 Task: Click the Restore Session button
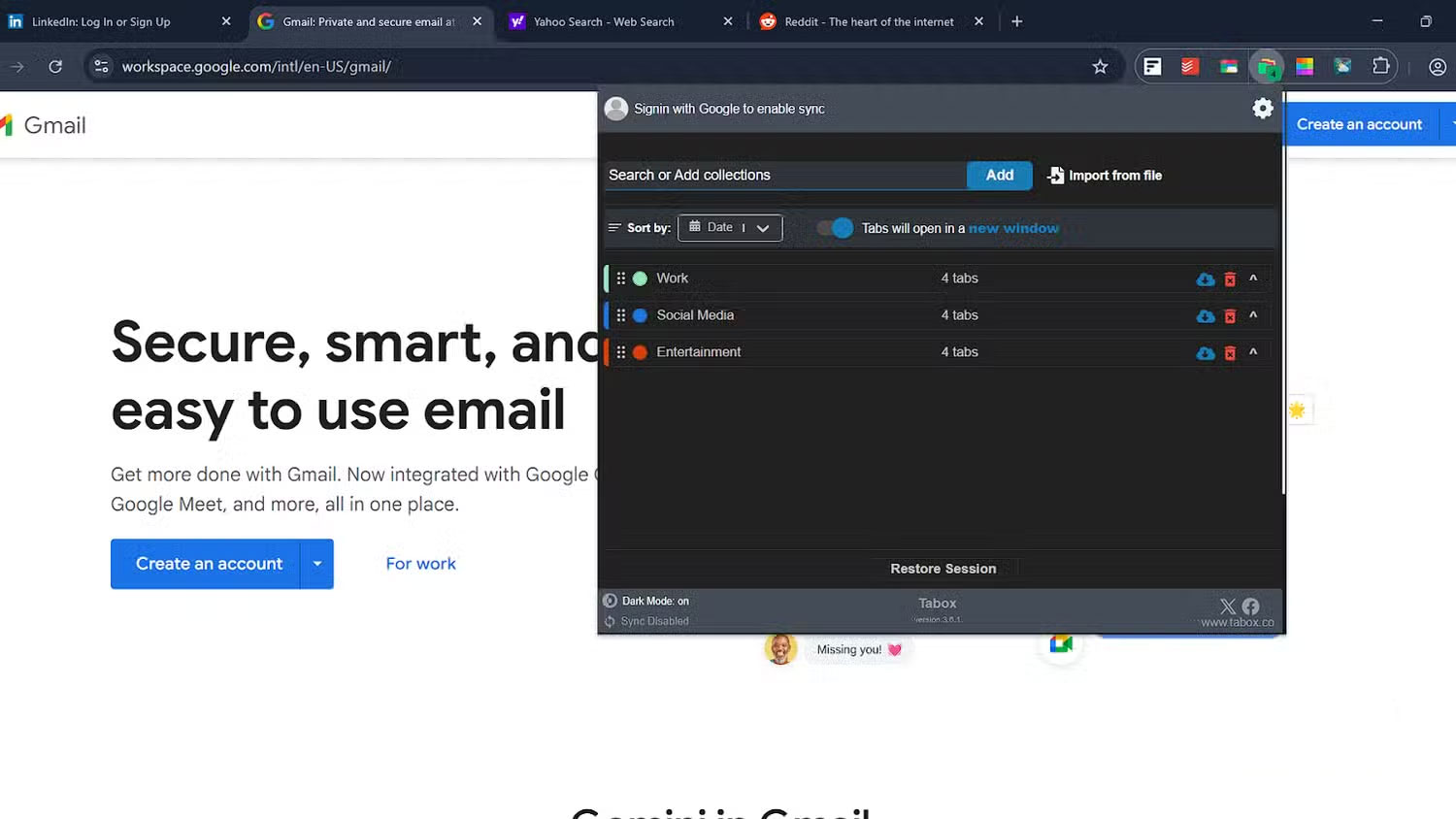click(x=943, y=568)
